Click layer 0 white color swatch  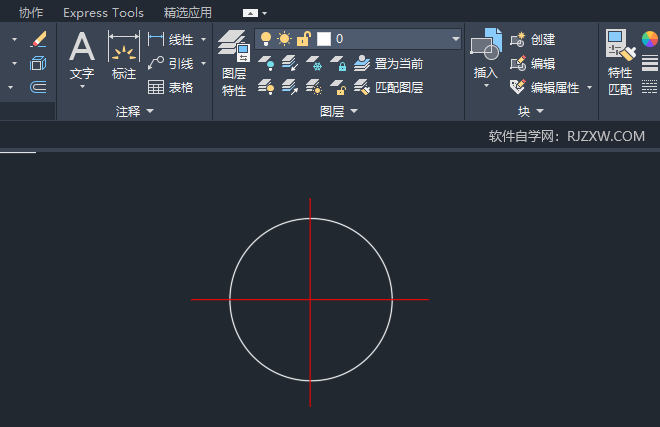pyautogui.click(x=323, y=39)
